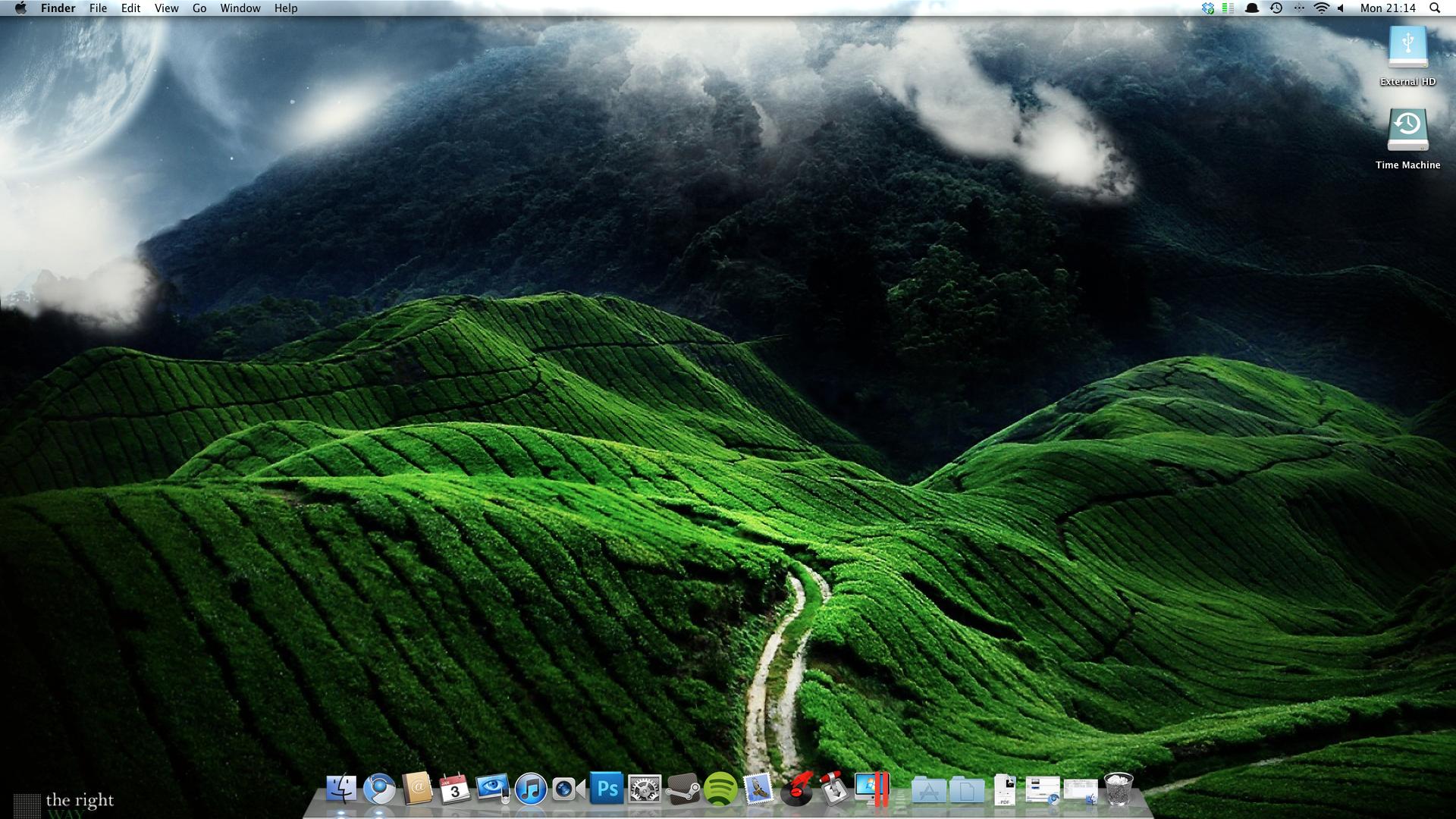Click the Dropbox menu bar icon

click(x=1208, y=8)
